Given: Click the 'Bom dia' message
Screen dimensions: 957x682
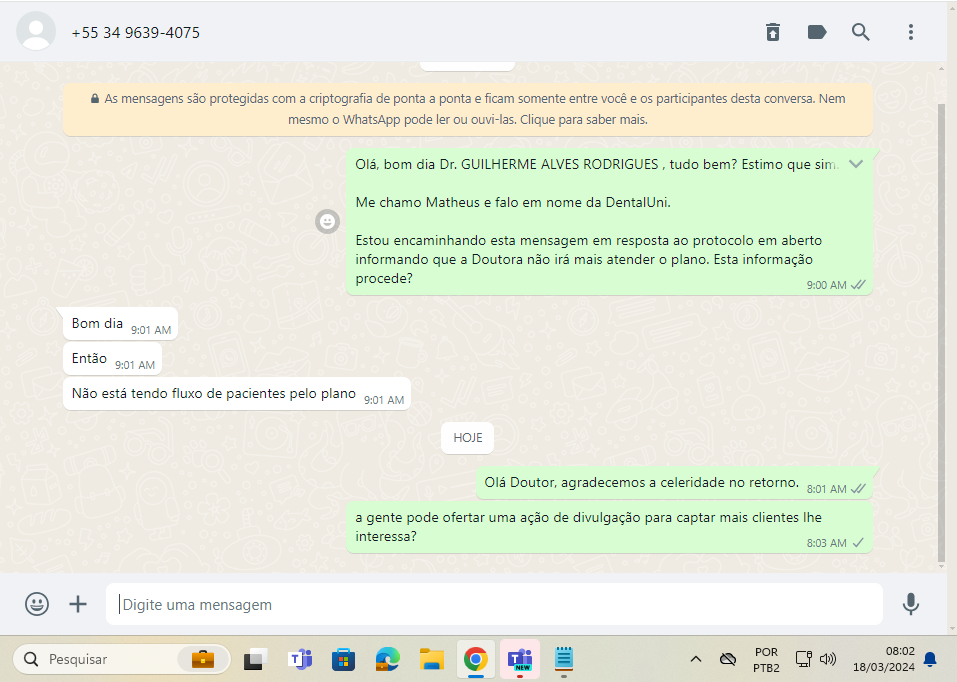Looking at the screenshot, I should [120, 324].
